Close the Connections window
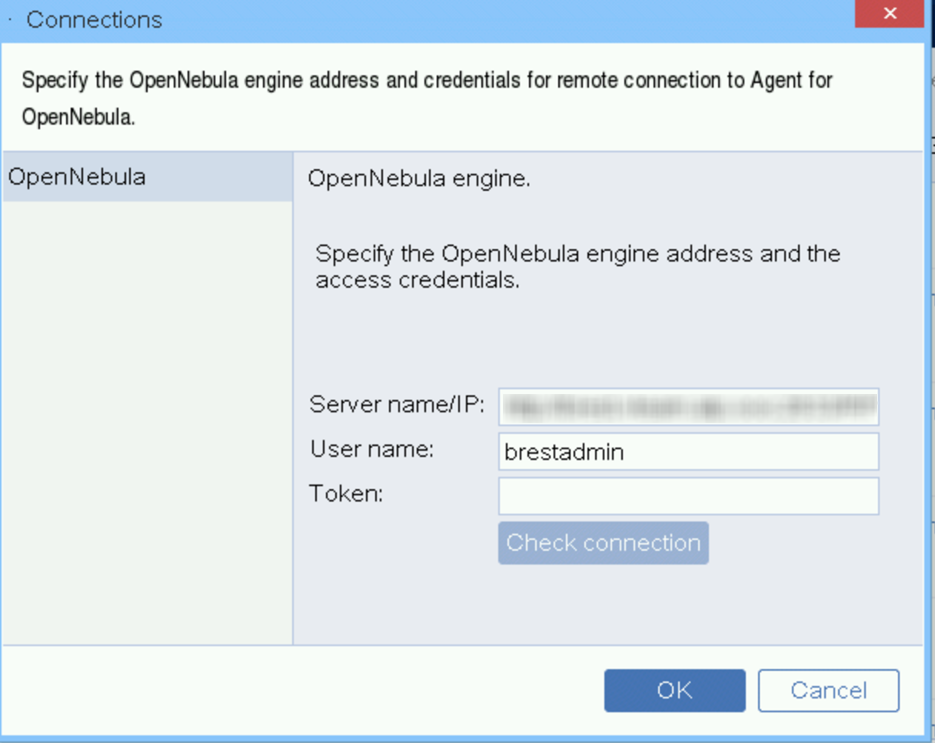 [x=890, y=13]
